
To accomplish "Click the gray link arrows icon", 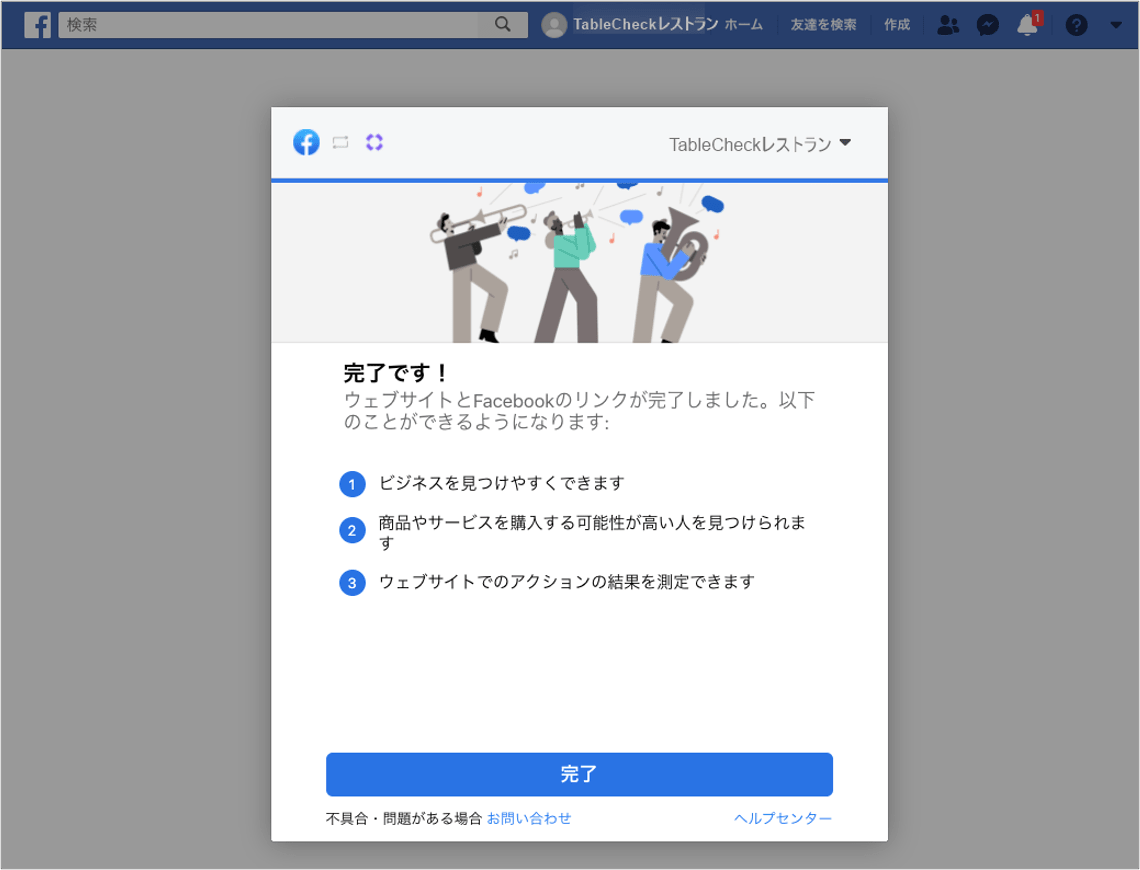I will tap(340, 143).
